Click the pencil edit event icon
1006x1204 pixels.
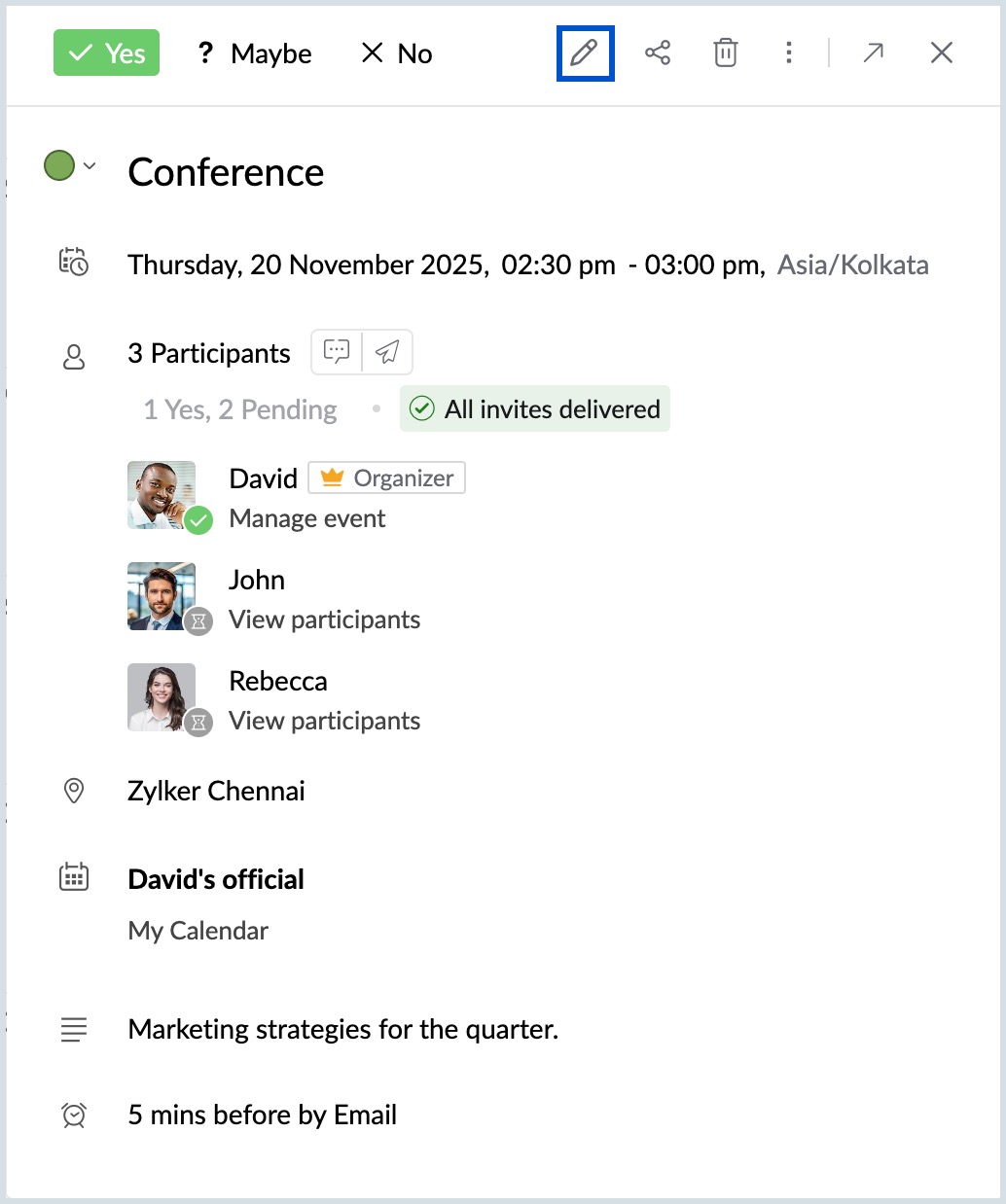[x=585, y=53]
